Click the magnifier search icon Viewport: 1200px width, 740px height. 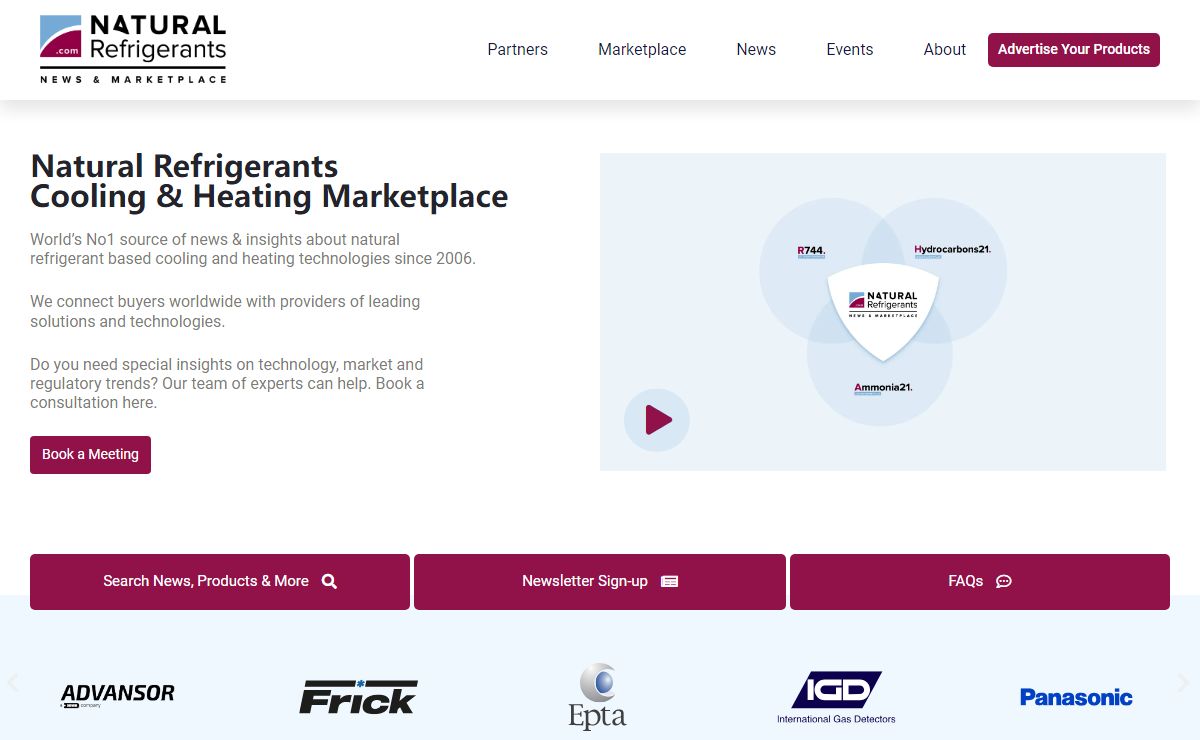[x=329, y=581]
